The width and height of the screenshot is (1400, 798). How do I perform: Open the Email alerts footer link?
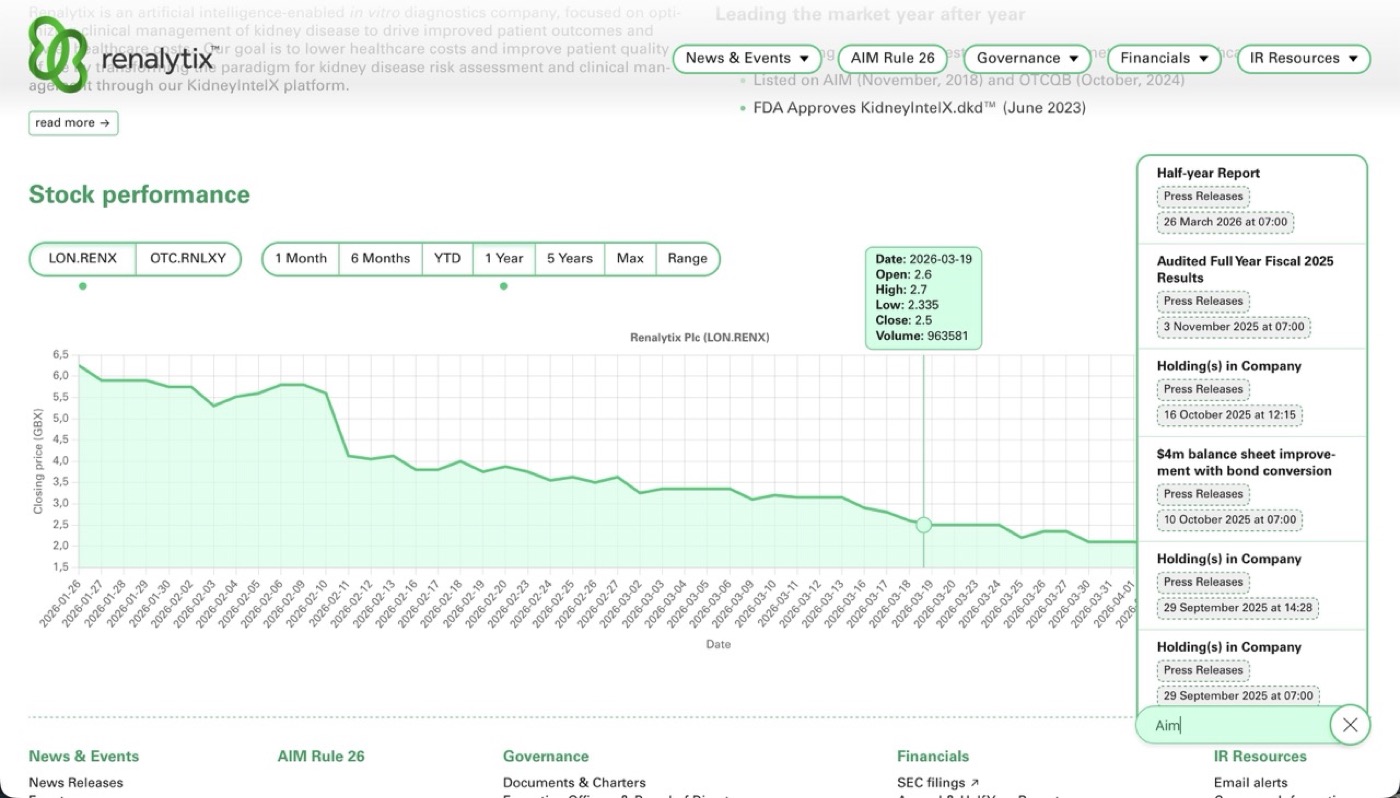tap(1251, 782)
